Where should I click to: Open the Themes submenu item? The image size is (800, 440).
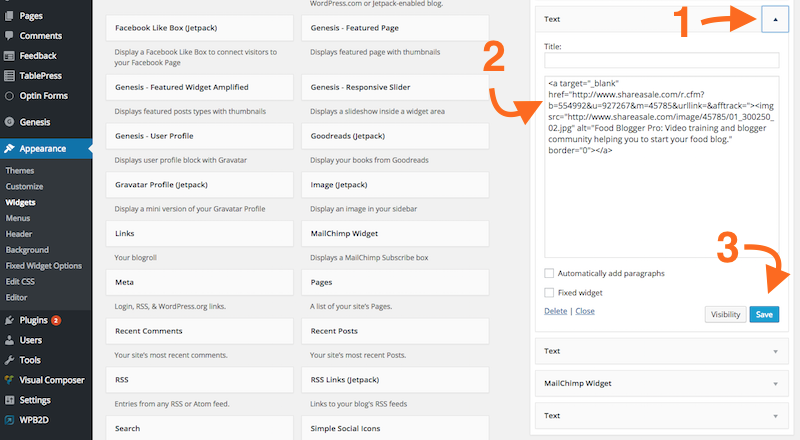pyautogui.click(x=20, y=170)
